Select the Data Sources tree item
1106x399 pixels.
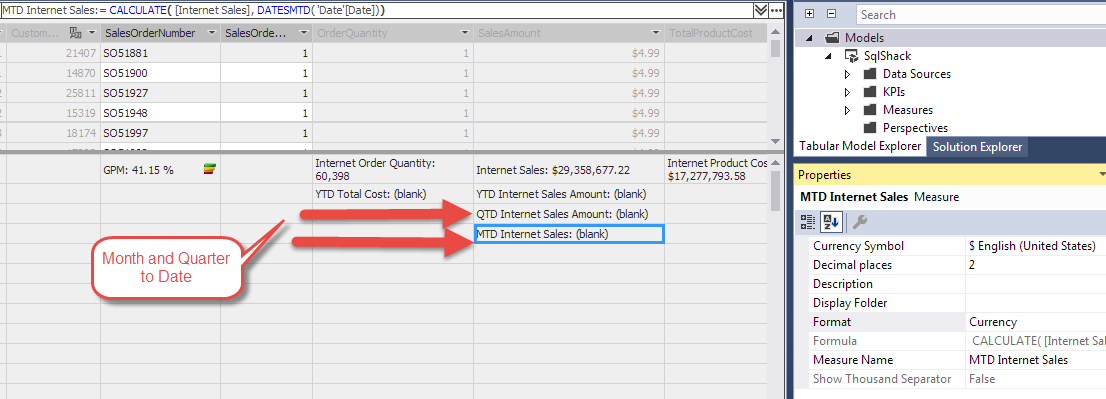(x=916, y=74)
